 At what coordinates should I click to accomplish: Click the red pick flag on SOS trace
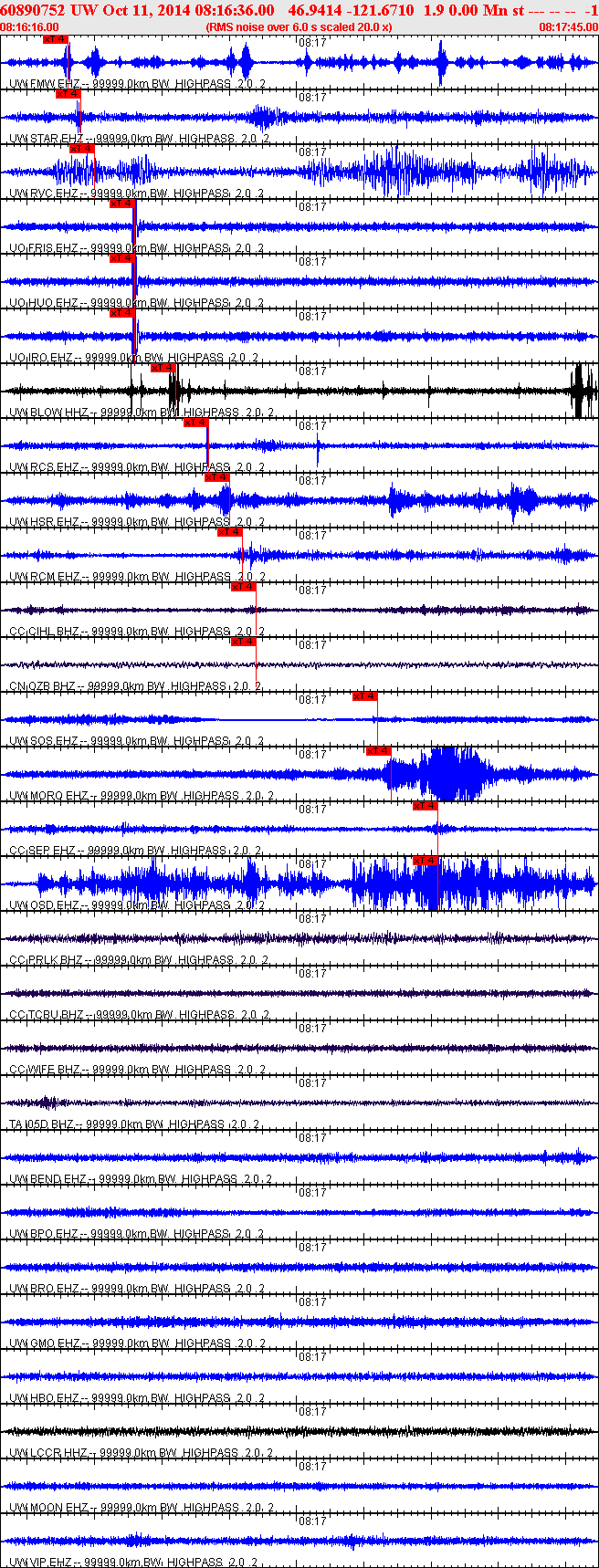pos(364,696)
